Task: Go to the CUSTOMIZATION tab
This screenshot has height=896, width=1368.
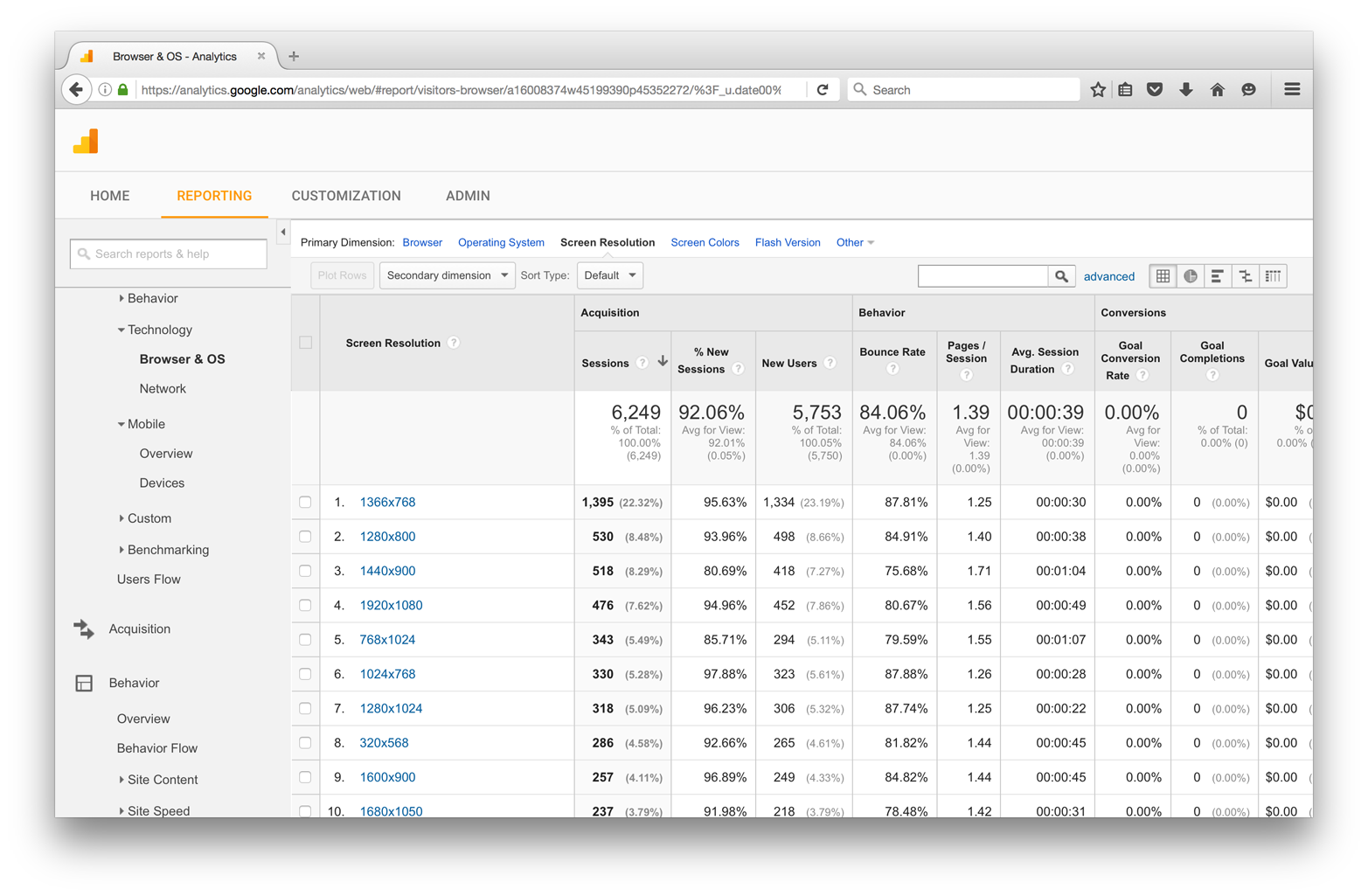Action: click(346, 196)
